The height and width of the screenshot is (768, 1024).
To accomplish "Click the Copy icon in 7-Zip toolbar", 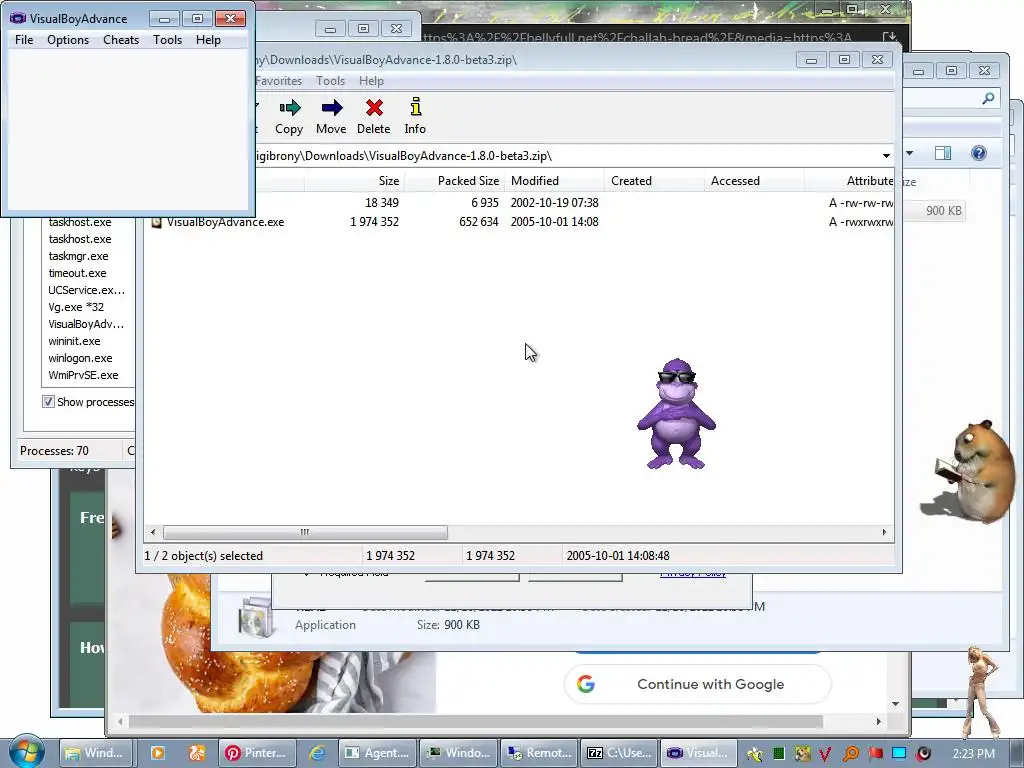I will click(x=289, y=108).
